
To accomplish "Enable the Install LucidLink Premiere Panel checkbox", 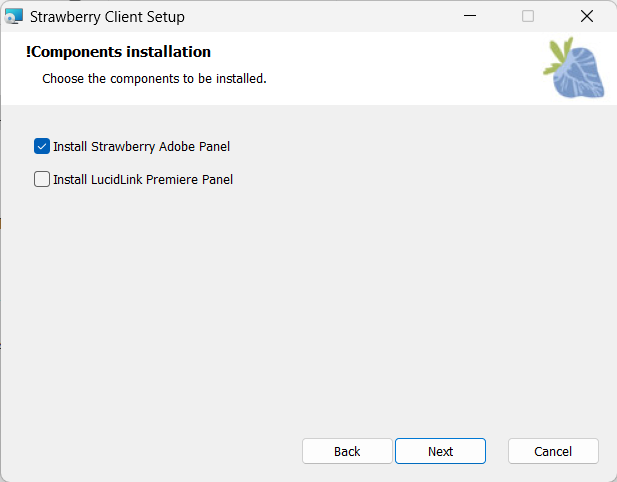I will 42,180.
